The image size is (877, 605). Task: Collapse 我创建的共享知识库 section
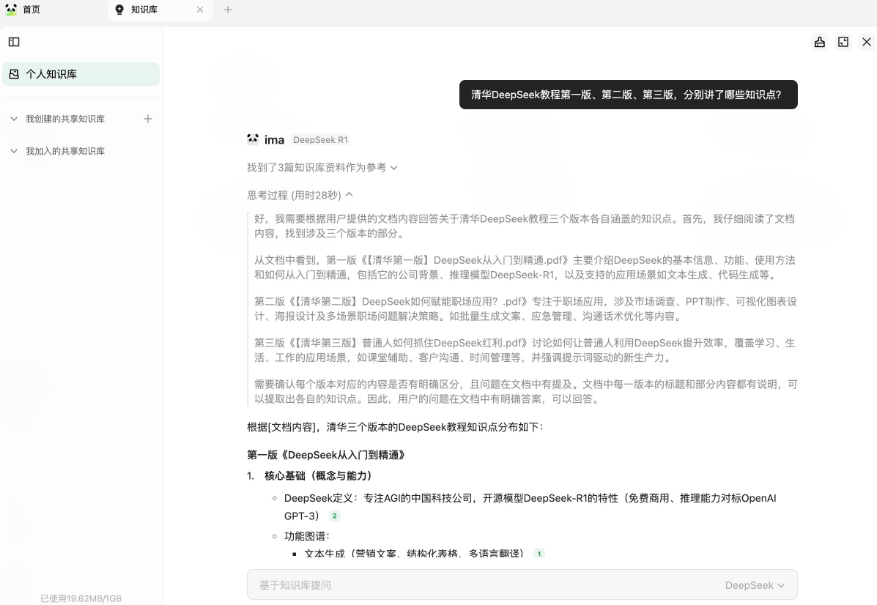(x=14, y=119)
